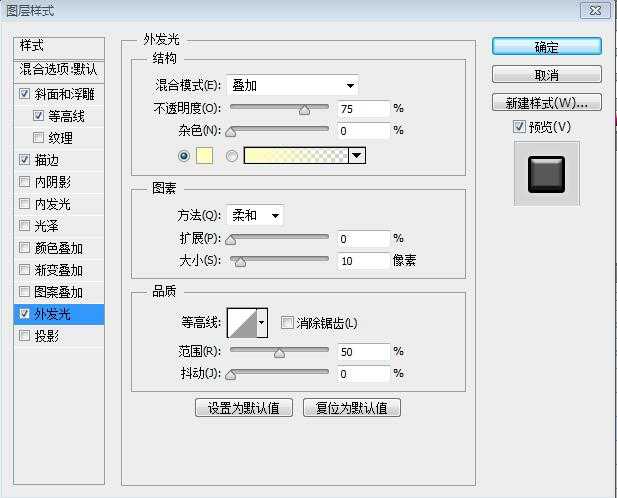
Task: Open the 描边 style settings
Action: (x=47, y=160)
